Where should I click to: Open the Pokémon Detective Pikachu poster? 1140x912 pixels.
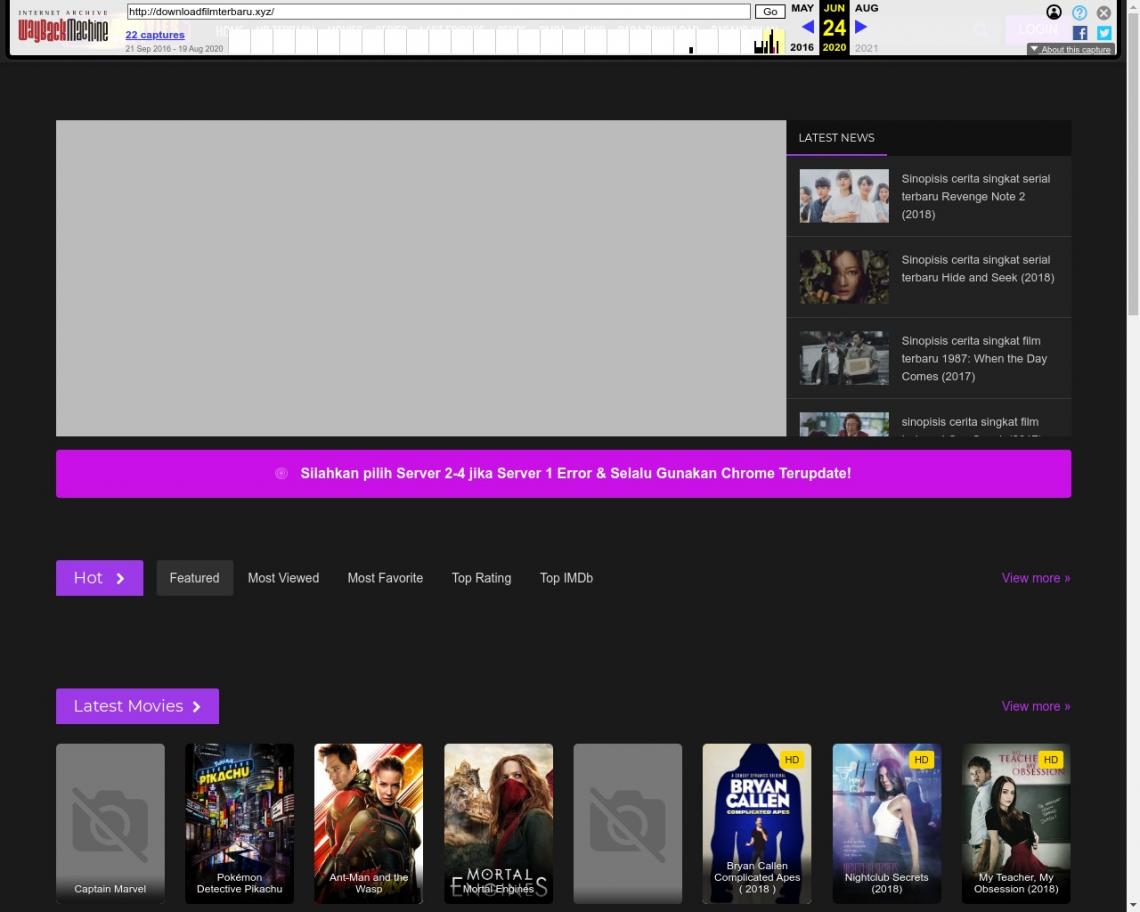240,823
